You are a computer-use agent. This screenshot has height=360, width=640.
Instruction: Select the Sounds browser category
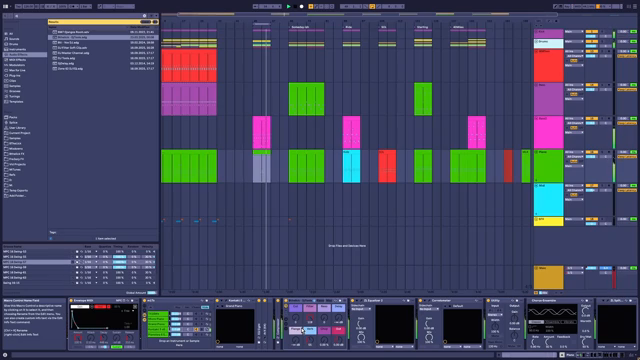click(14, 39)
